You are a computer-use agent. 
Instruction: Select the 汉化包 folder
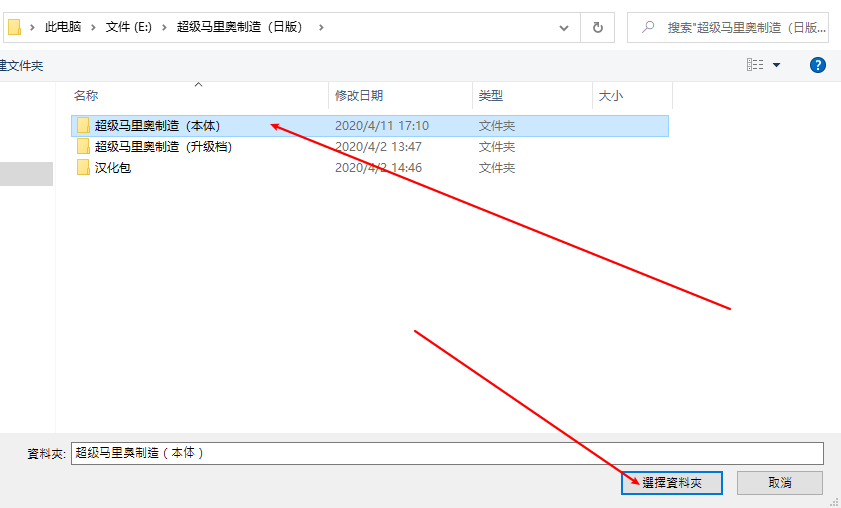click(370, 167)
